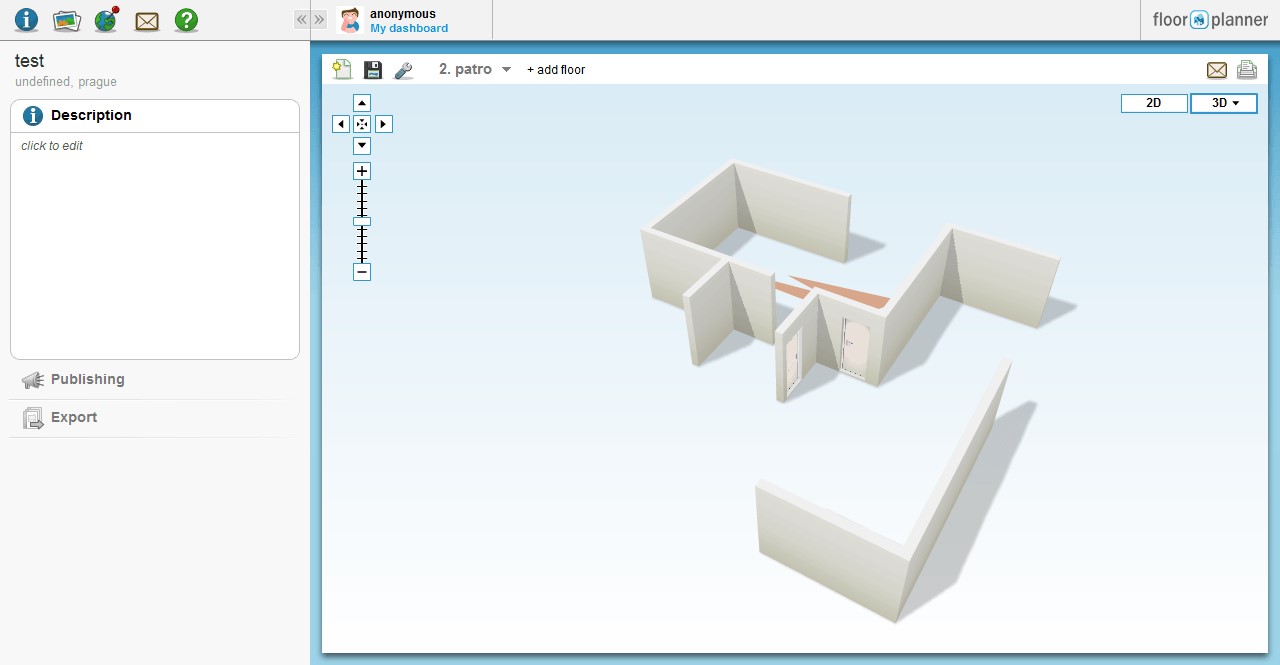
Task: Open the 'My dashboard' link
Action: [x=409, y=28]
